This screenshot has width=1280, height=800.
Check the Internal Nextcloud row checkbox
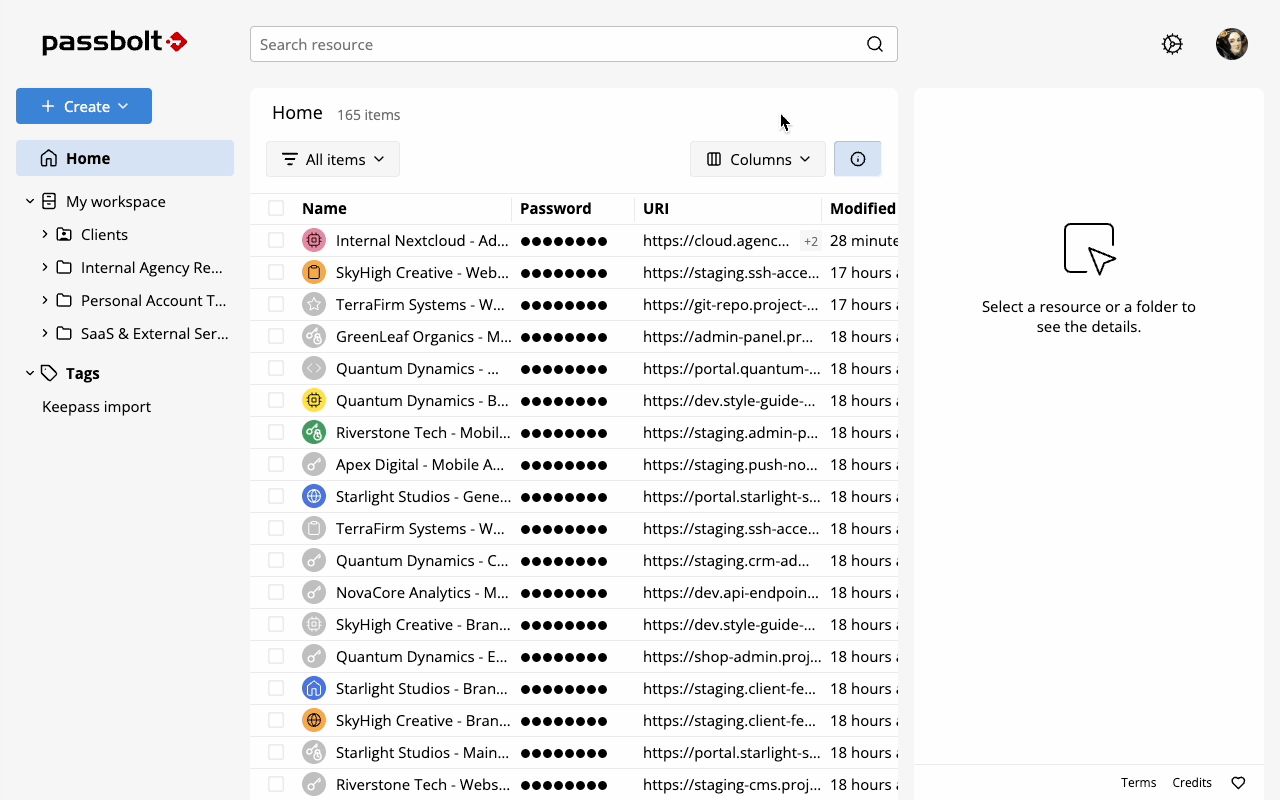(276, 240)
